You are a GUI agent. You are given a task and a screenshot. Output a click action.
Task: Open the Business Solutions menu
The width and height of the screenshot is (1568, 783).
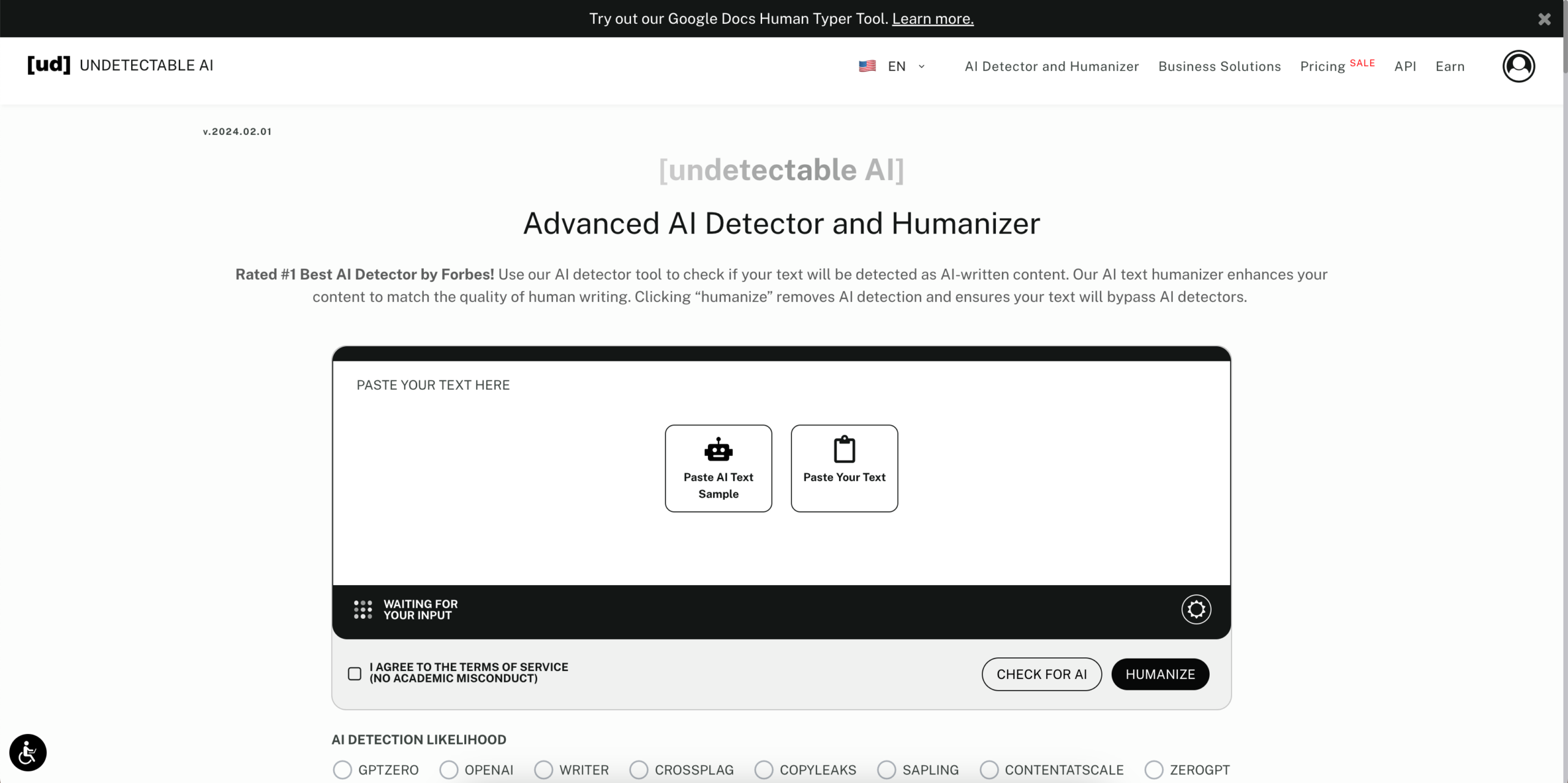tap(1218, 66)
